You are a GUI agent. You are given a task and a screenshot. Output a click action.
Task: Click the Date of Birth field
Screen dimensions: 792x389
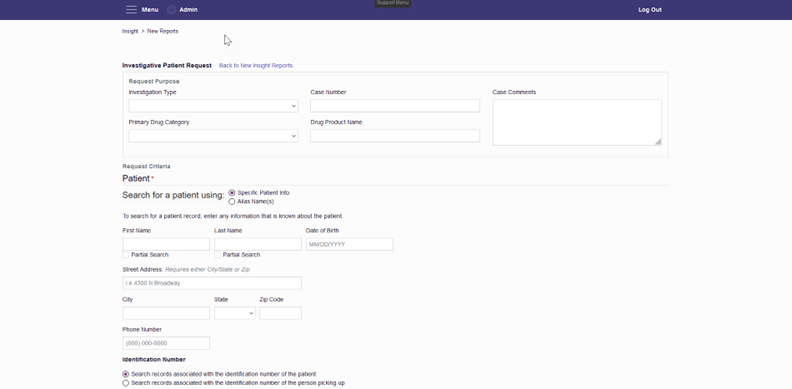pos(350,245)
